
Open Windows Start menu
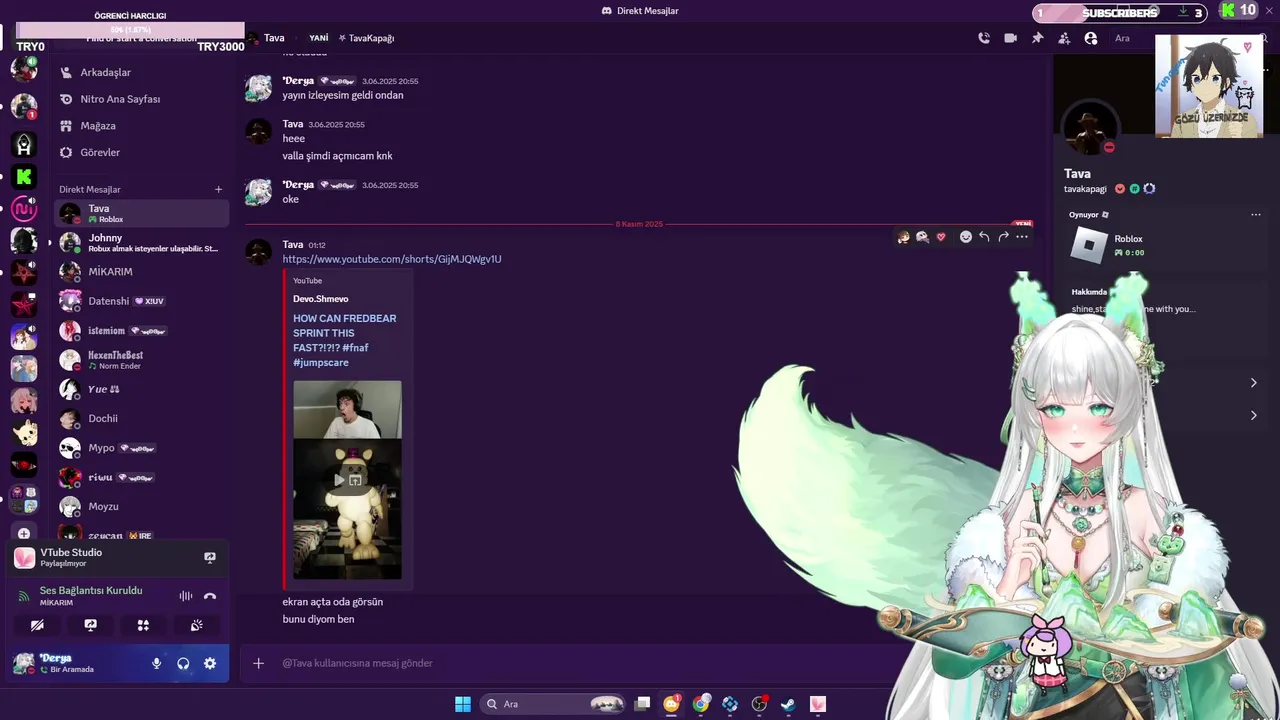(x=463, y=704)
